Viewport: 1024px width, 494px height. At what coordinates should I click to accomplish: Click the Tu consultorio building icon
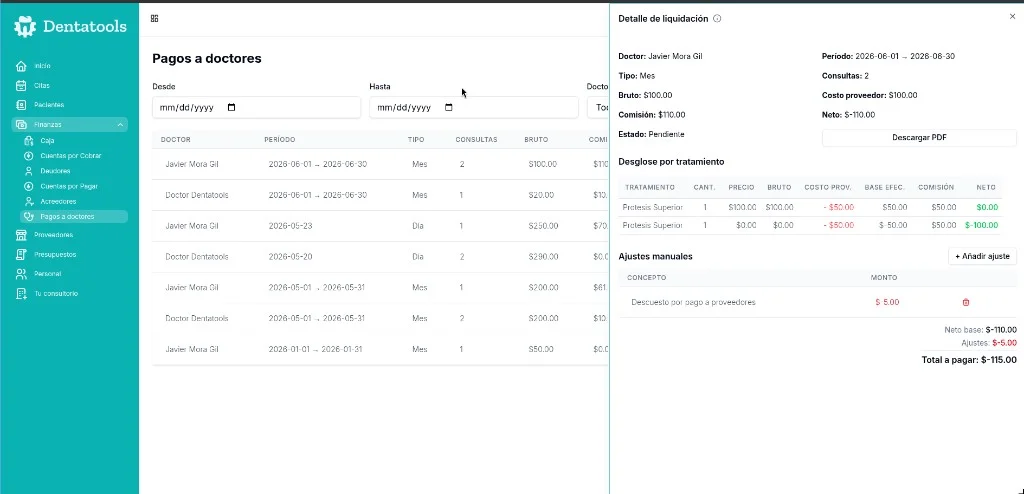(x=21, y=293)
